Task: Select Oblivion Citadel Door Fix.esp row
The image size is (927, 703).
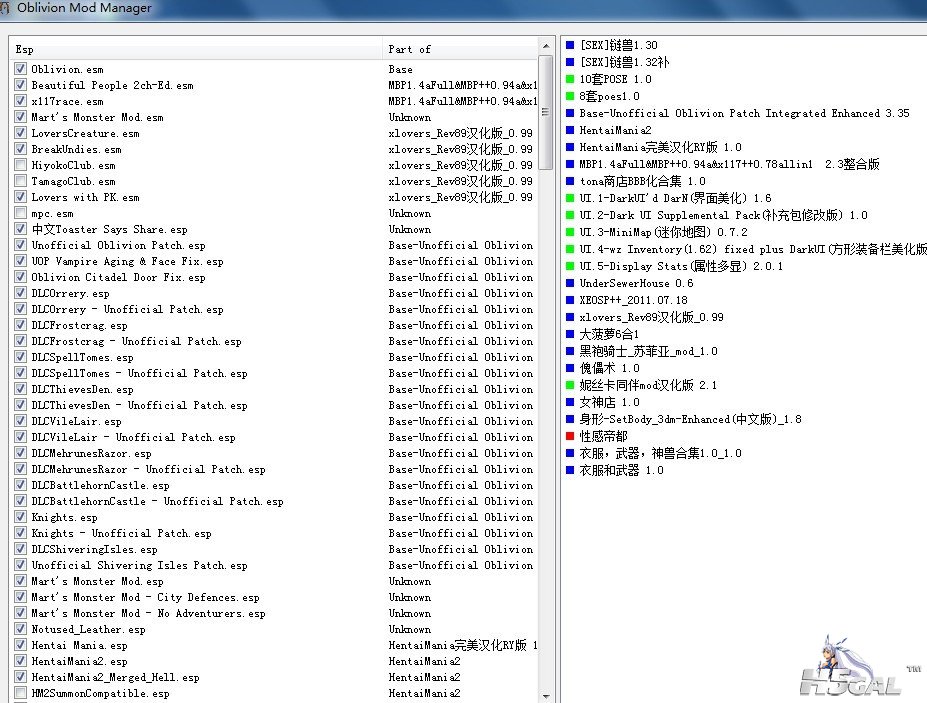Action: click(274, 277)
